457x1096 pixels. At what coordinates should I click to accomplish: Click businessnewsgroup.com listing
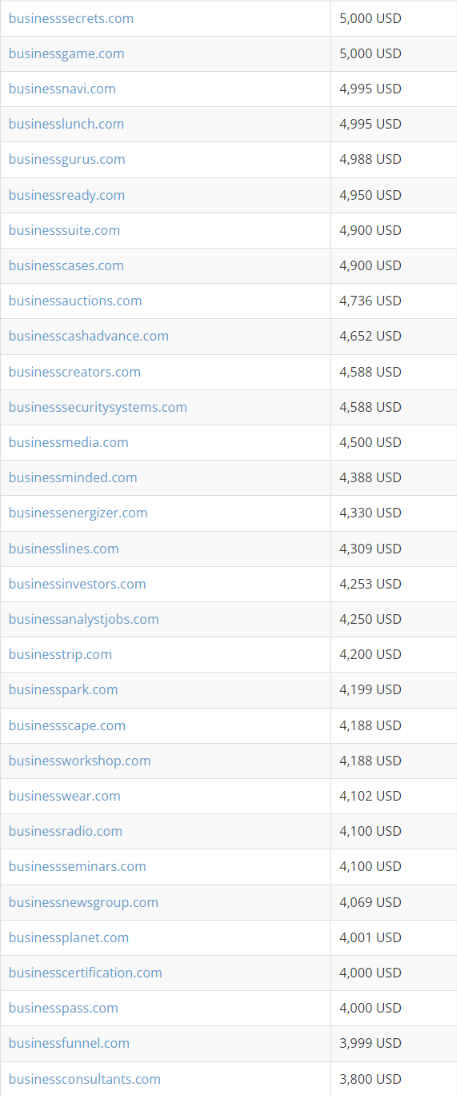[83, 902]
